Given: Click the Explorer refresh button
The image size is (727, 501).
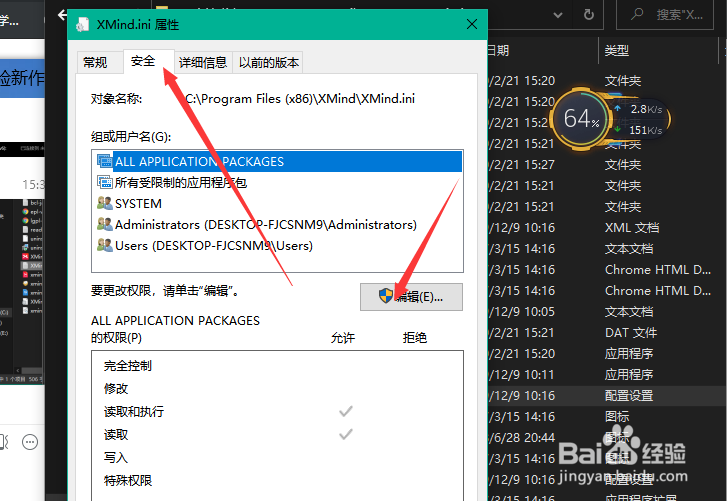Looking at the screenshot, I should (589, 15).
